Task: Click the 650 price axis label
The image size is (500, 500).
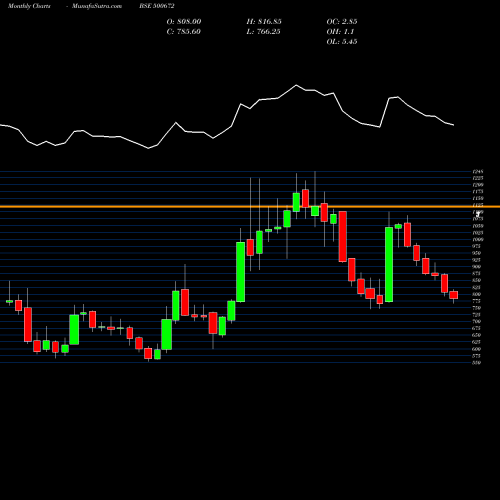Action: [x=477, y=335]
